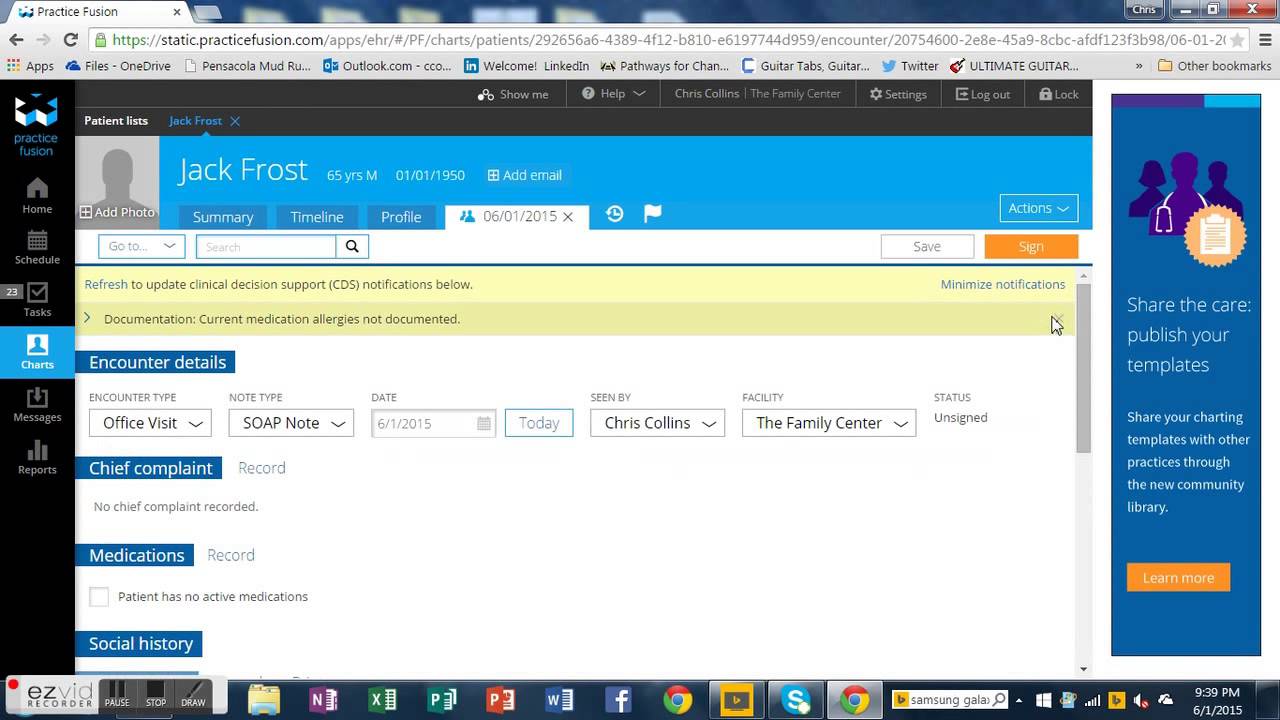Open Skype from the taskbar
This screenshot has width=1280, height=720.
point(796,699)
